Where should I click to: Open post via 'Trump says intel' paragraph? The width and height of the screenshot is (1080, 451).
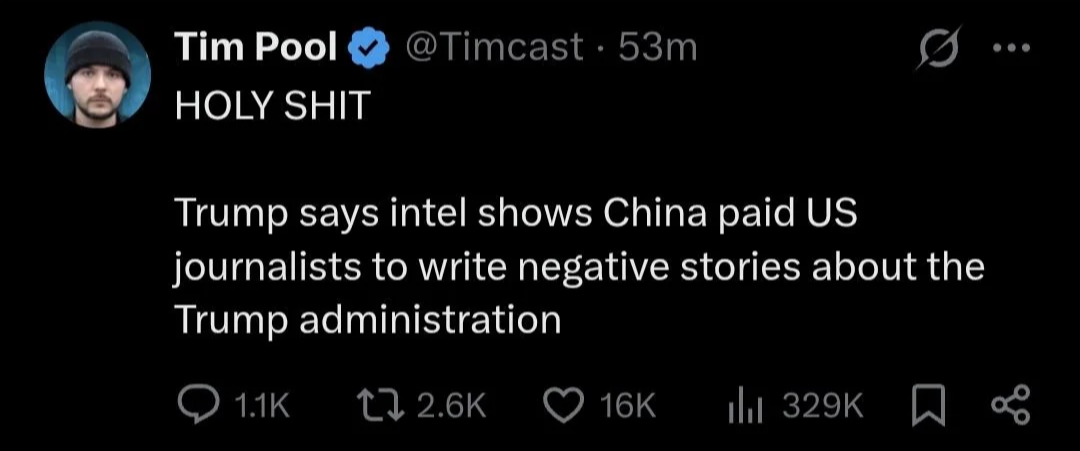(579, 267)
